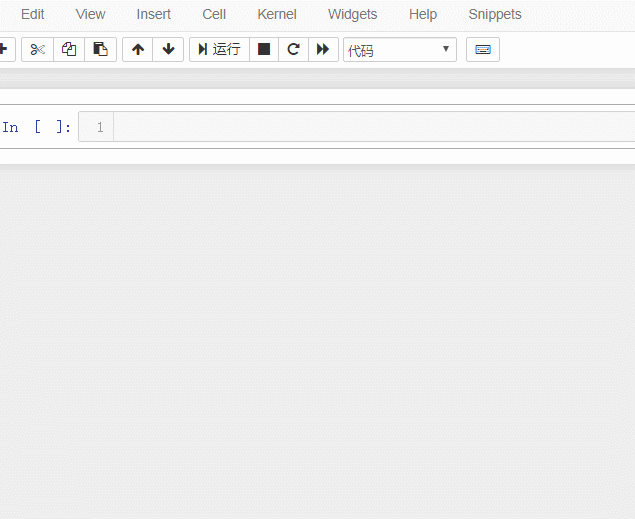This screenshot has height=519, width=635.
Task: Open the Kernel menu
Action: pyautogui.click(x=277, y=15)
